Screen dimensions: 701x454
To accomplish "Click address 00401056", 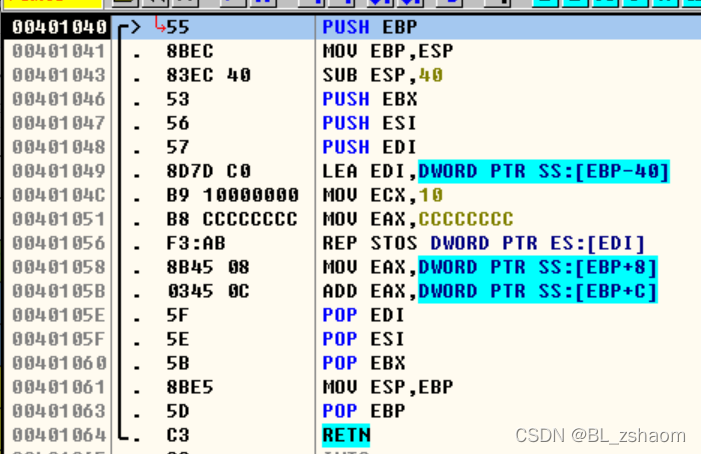I will 59,244.
